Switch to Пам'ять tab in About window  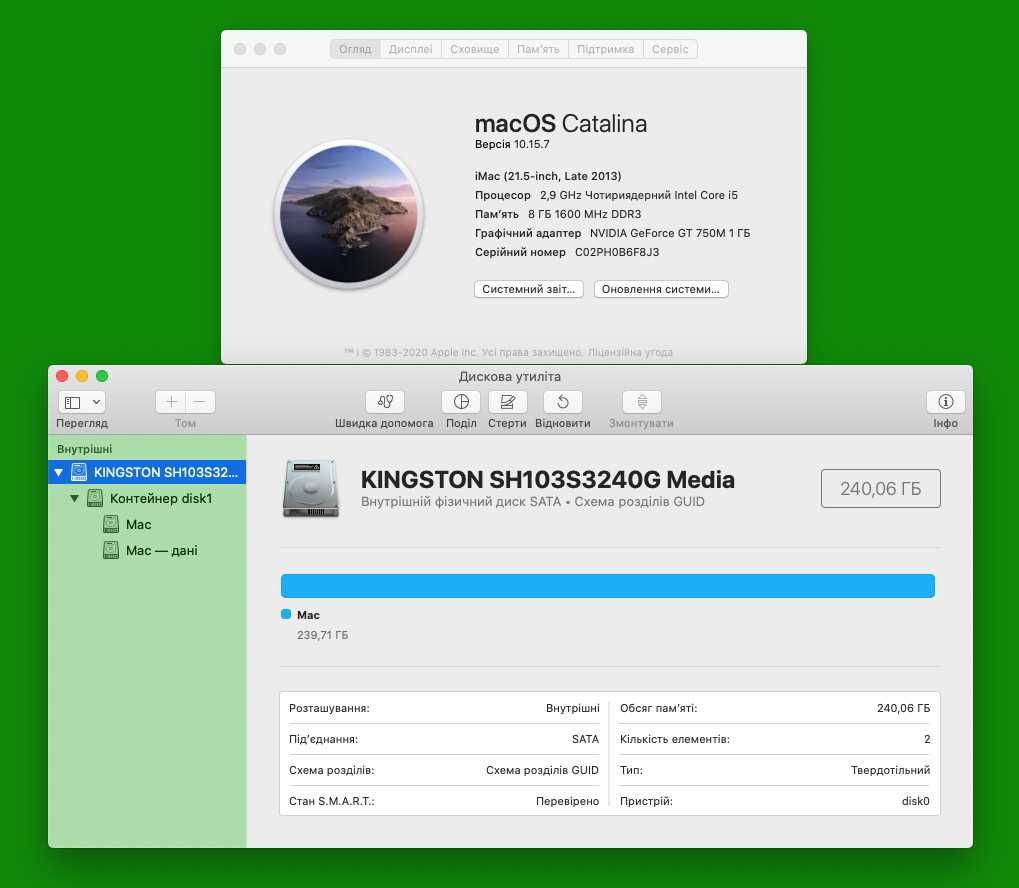(538, 49)
